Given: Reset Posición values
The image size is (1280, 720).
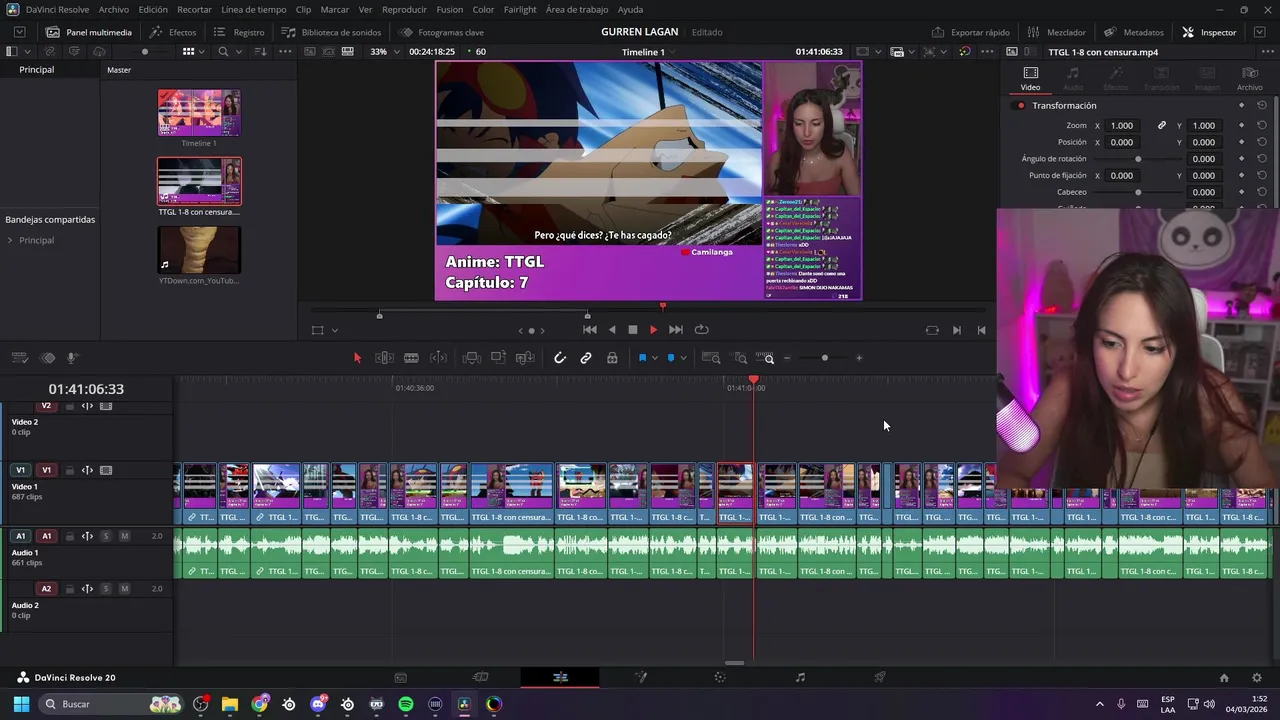Looking at the screenshot, I should pyautogui.click(x=1262, y=142).
